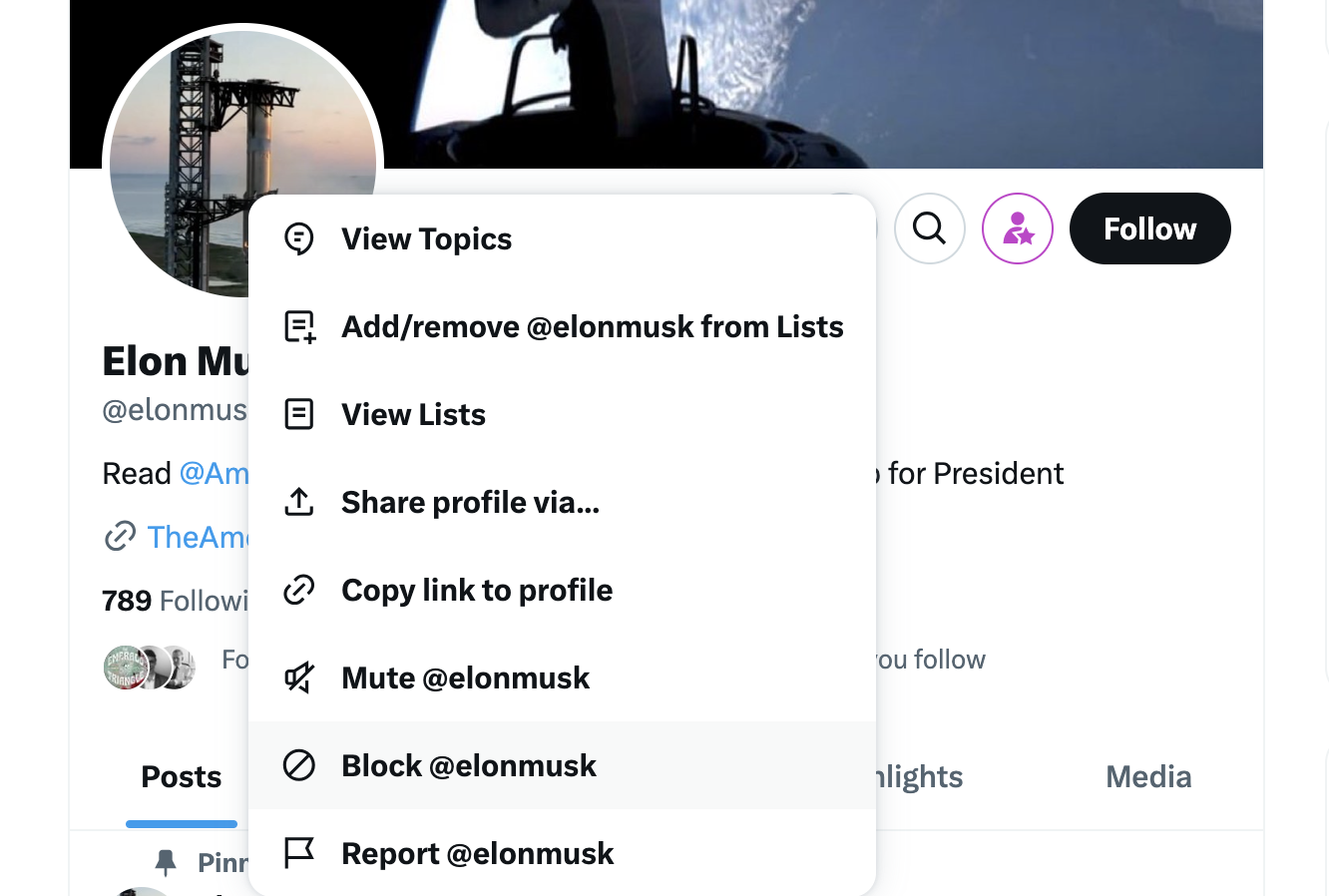Click the report flag icon
1329x896 pixels.
[299, 853]
